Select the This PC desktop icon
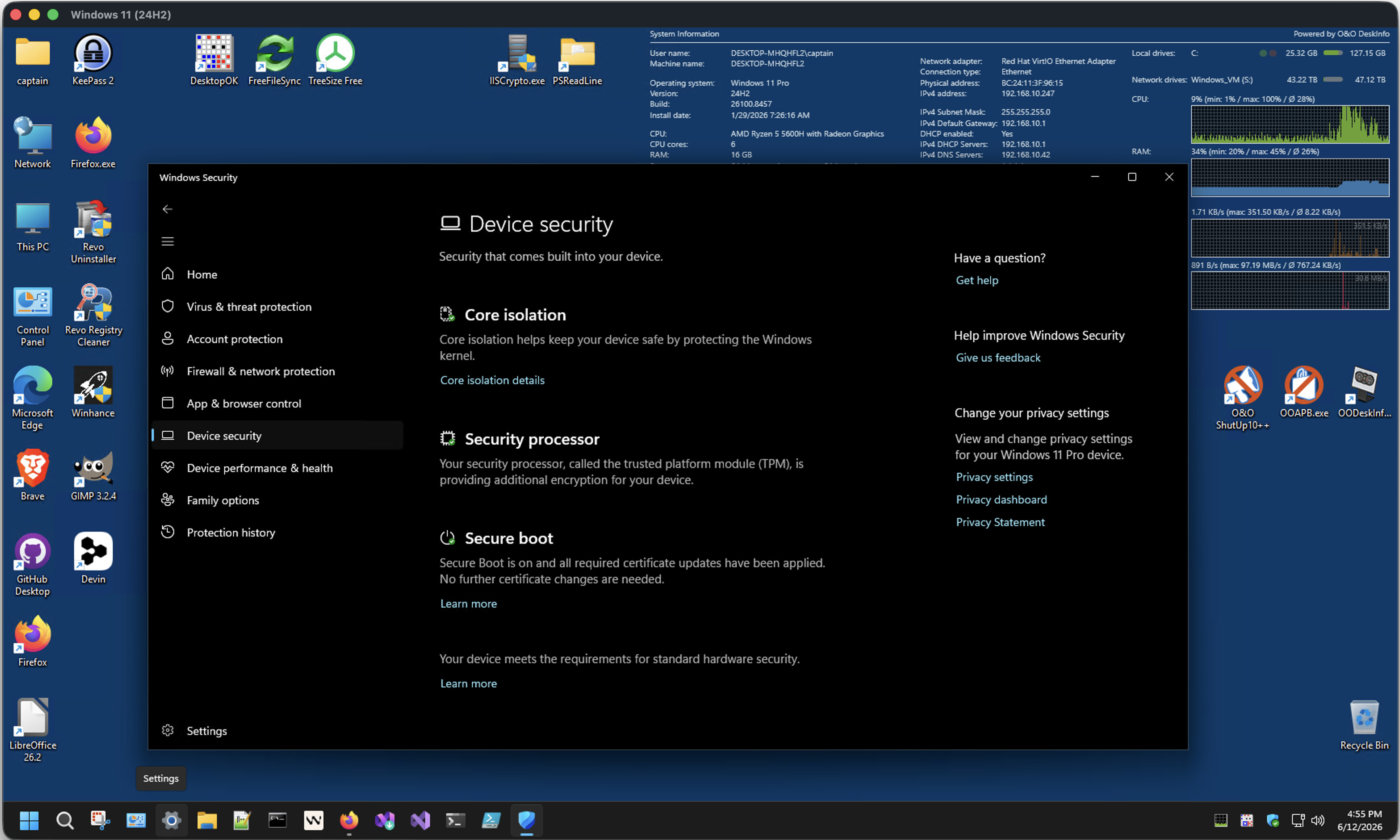Screen dimensions: 1400x840 coord(32,227)
